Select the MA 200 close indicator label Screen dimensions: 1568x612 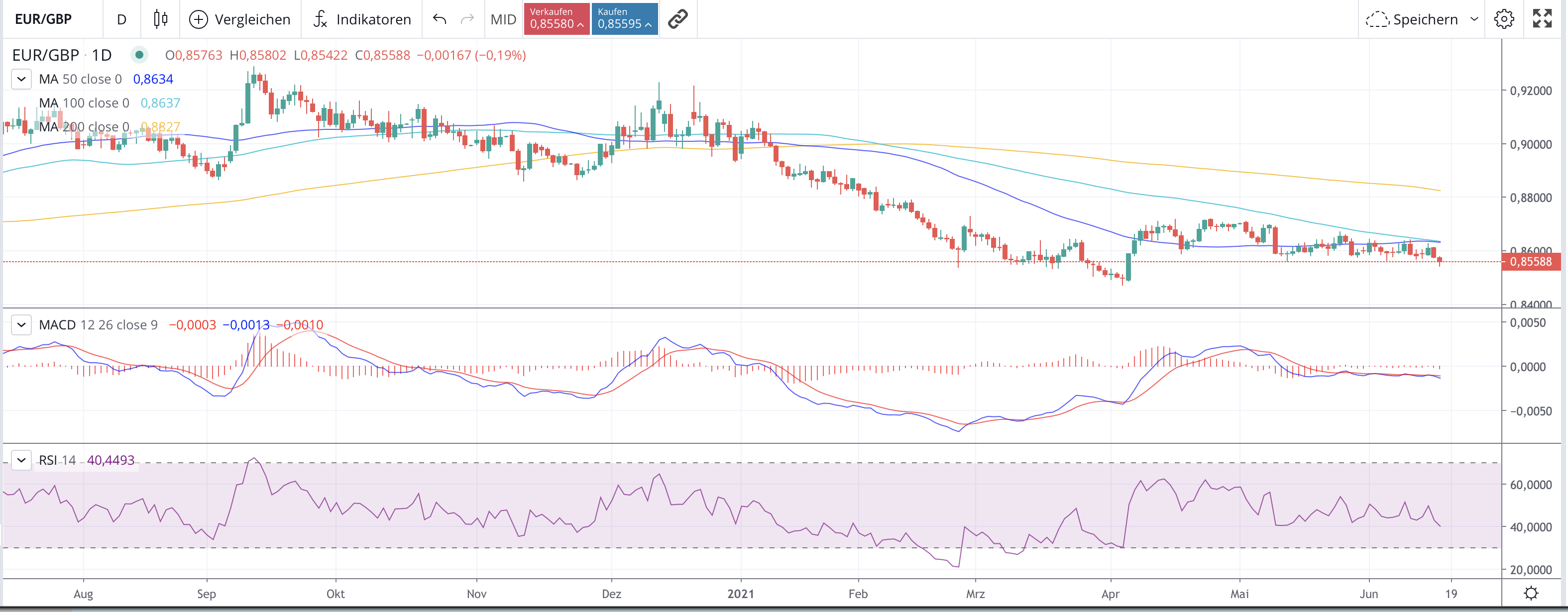(x=84, y=126)
